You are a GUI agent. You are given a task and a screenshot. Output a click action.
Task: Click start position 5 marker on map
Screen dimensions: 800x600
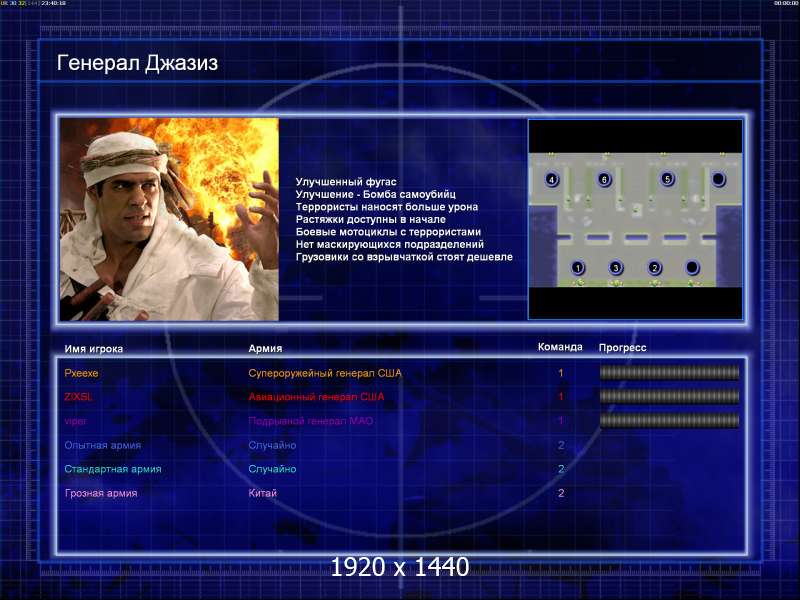point(667,179)
